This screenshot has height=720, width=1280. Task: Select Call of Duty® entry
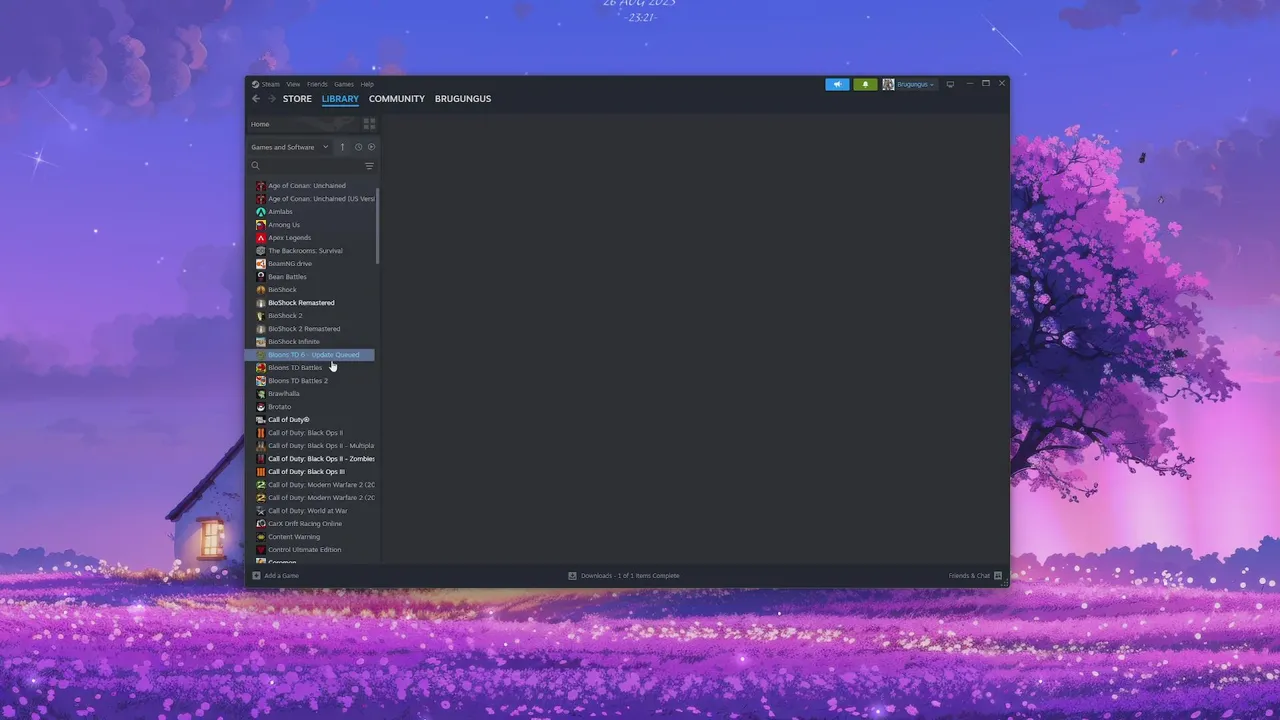[x=310, y=420]
